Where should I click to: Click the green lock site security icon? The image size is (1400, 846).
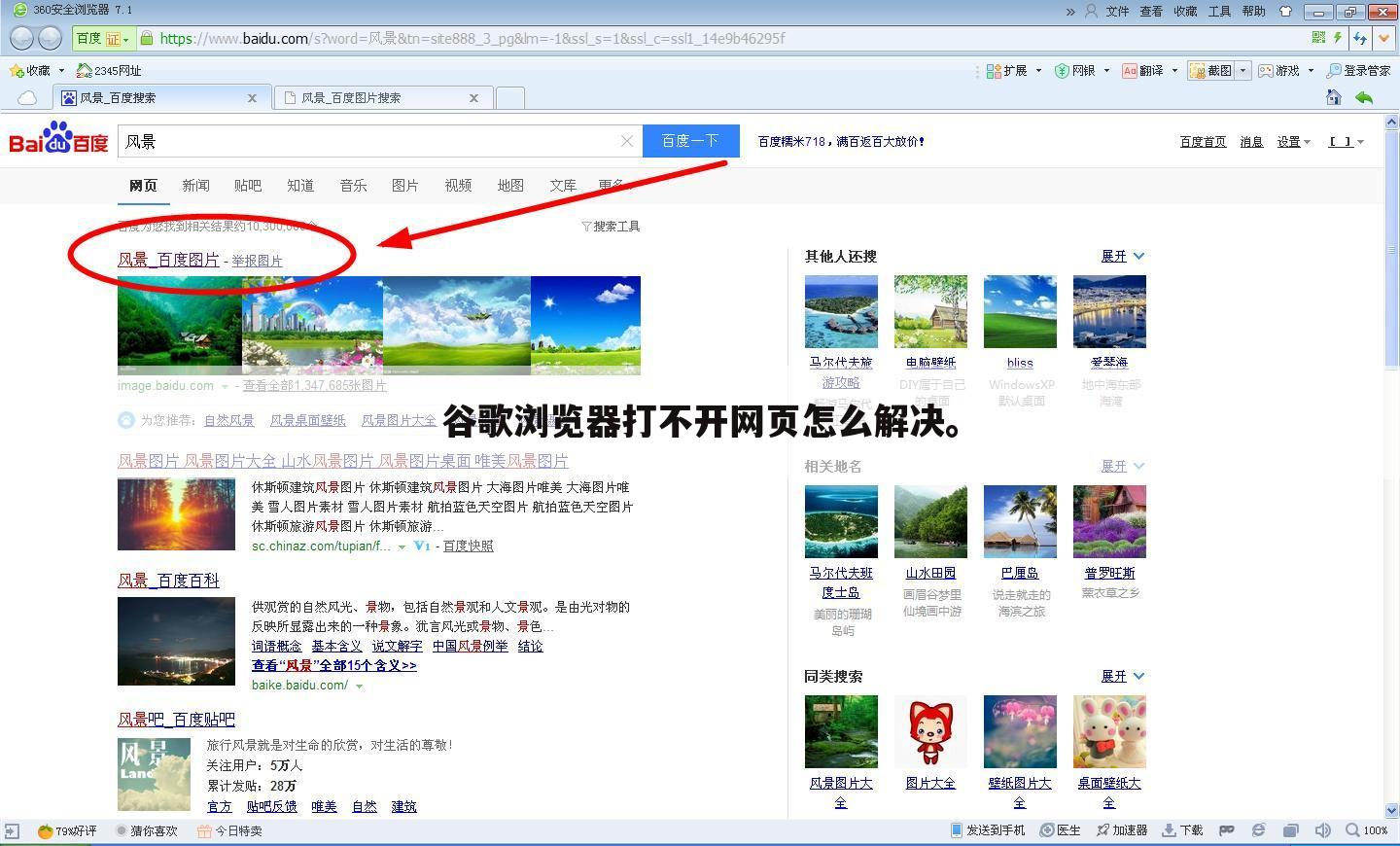(147, 38)
